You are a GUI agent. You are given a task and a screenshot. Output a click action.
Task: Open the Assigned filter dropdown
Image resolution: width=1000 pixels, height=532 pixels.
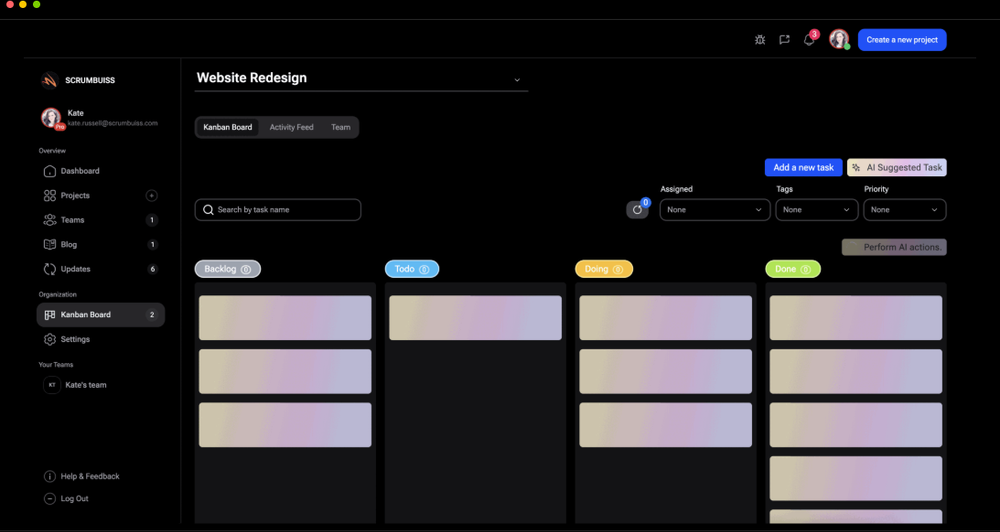(714, 210)
